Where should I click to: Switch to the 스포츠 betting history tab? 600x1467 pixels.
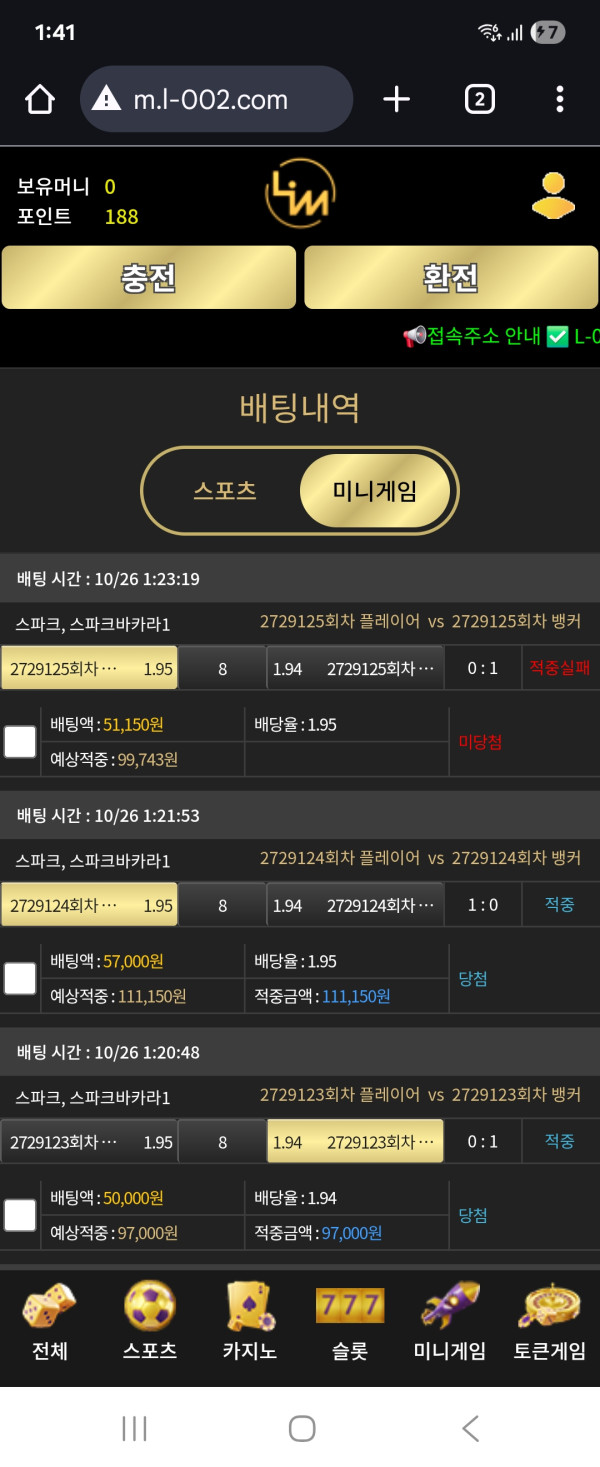click(225, 491)
